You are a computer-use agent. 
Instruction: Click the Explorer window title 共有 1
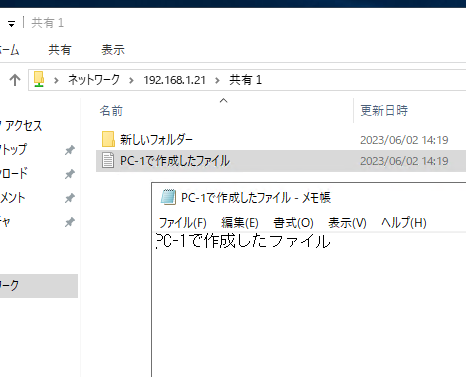[47, 23]
